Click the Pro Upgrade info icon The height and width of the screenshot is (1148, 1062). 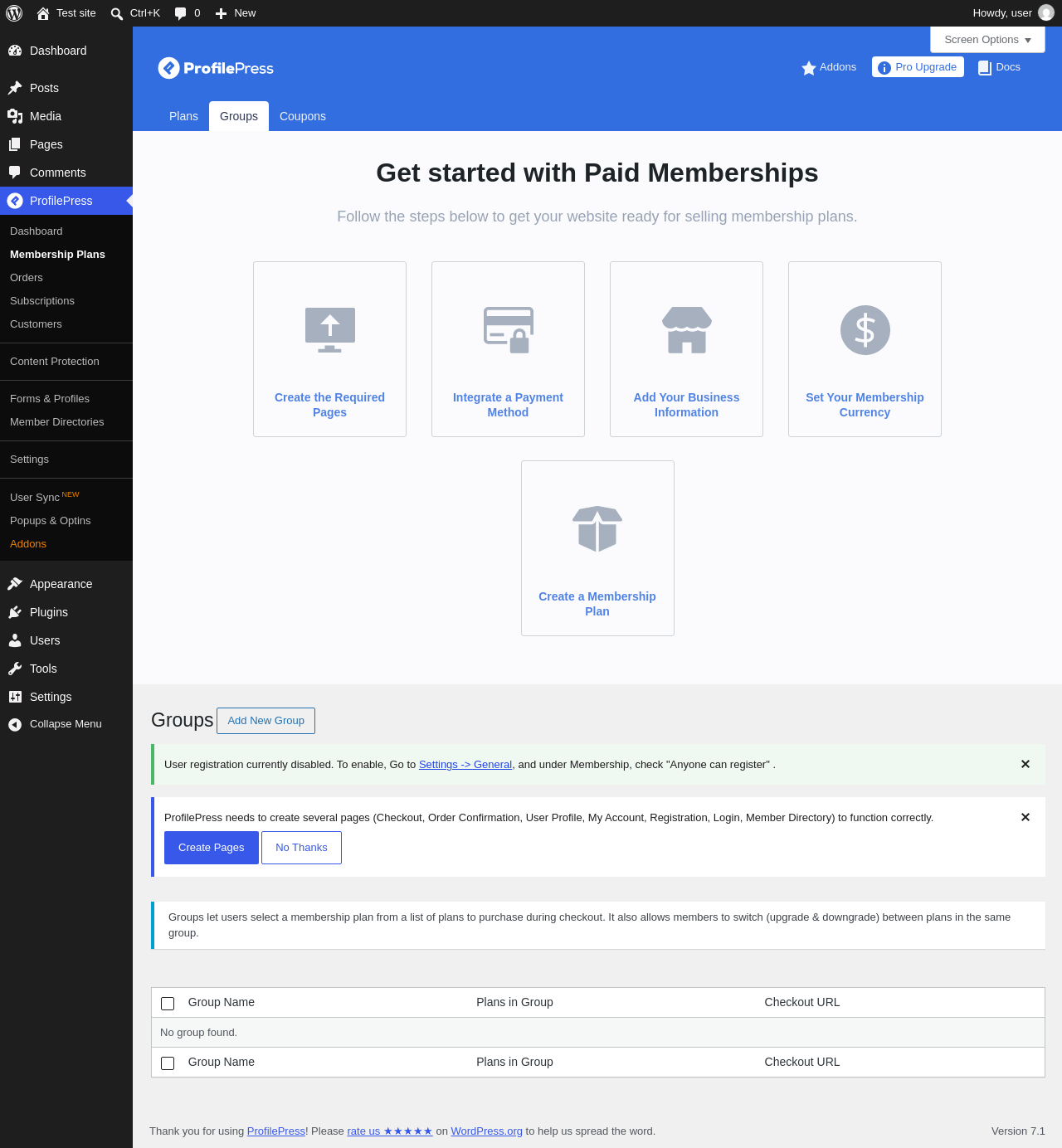click(884, 68)
